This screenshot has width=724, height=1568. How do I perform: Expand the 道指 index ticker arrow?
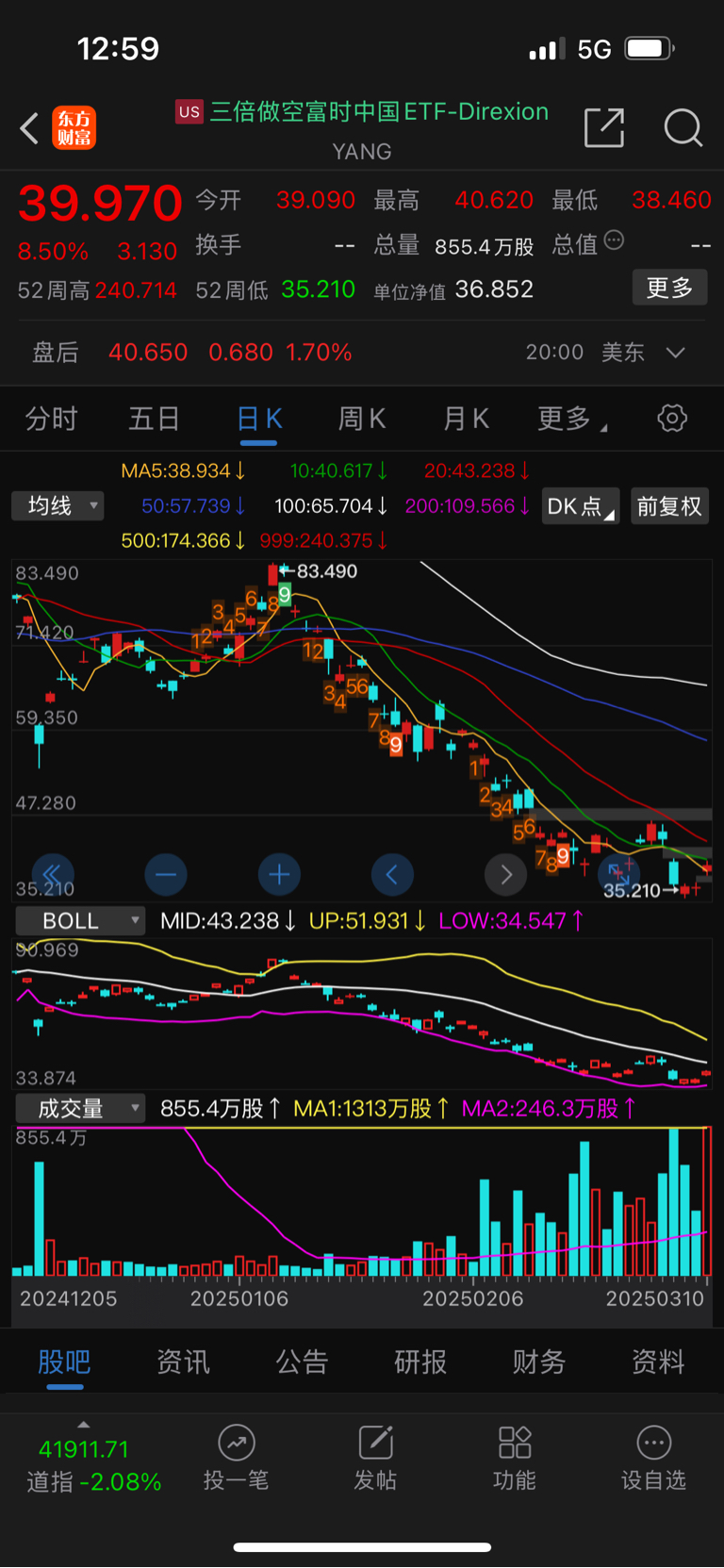[84, 1425]
